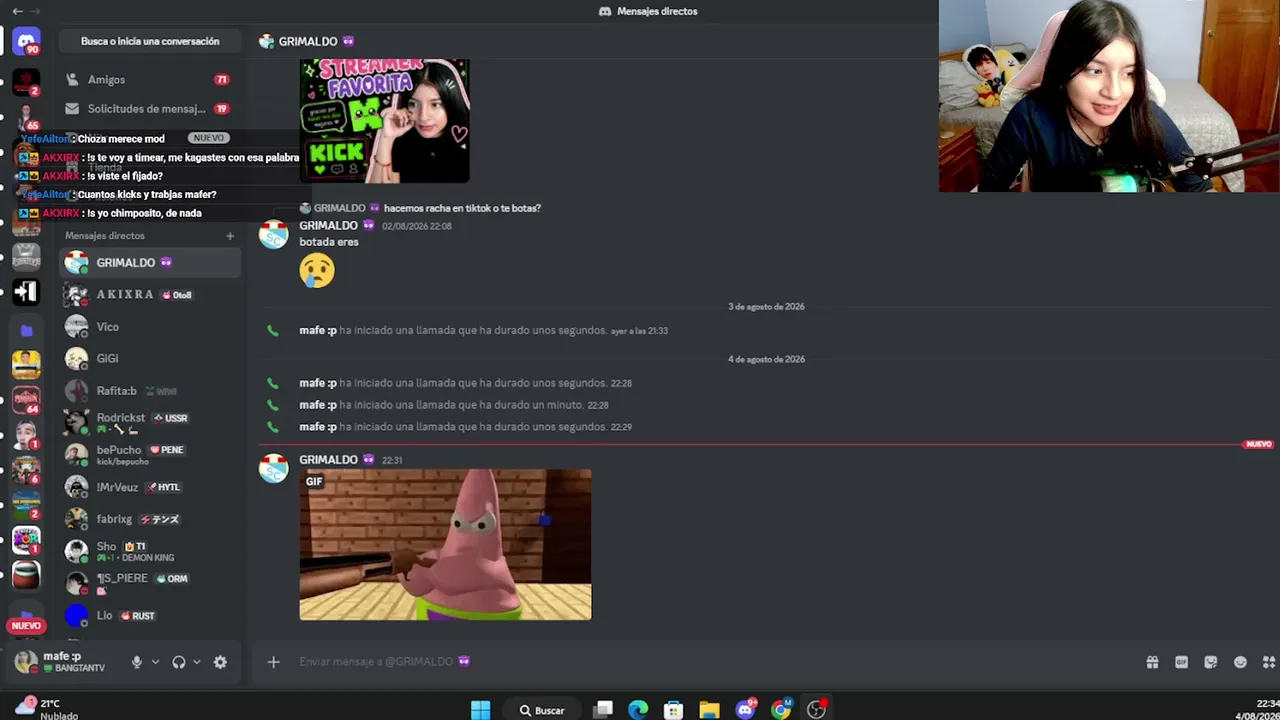This screenshot has width=1280, height=720.
Task: Open the Amigos tab
Action: [x=149, y=80]
